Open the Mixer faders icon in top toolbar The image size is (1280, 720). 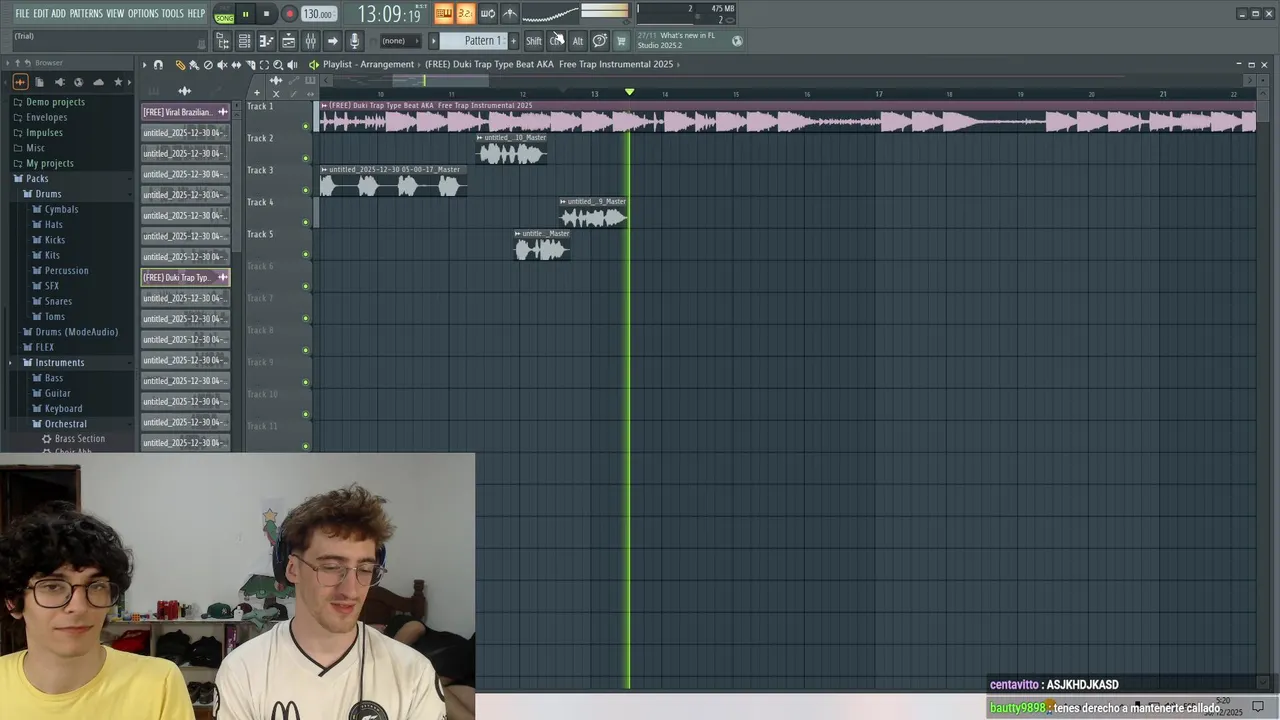click(310, 41)
